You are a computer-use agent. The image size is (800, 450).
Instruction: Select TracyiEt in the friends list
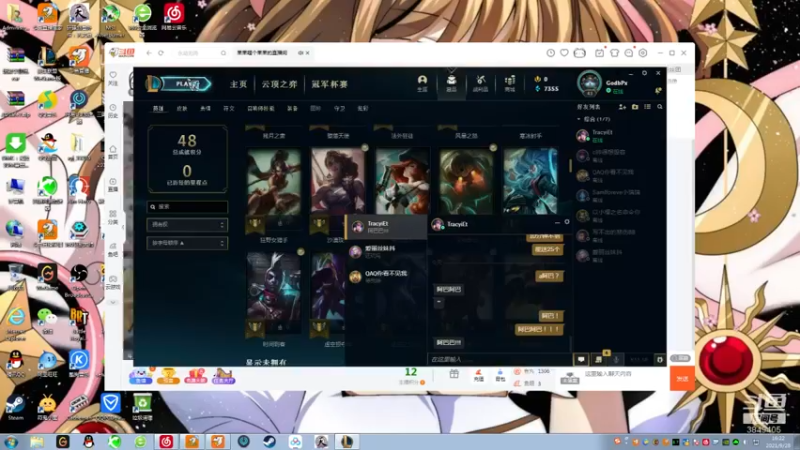(x=618, y=135)
